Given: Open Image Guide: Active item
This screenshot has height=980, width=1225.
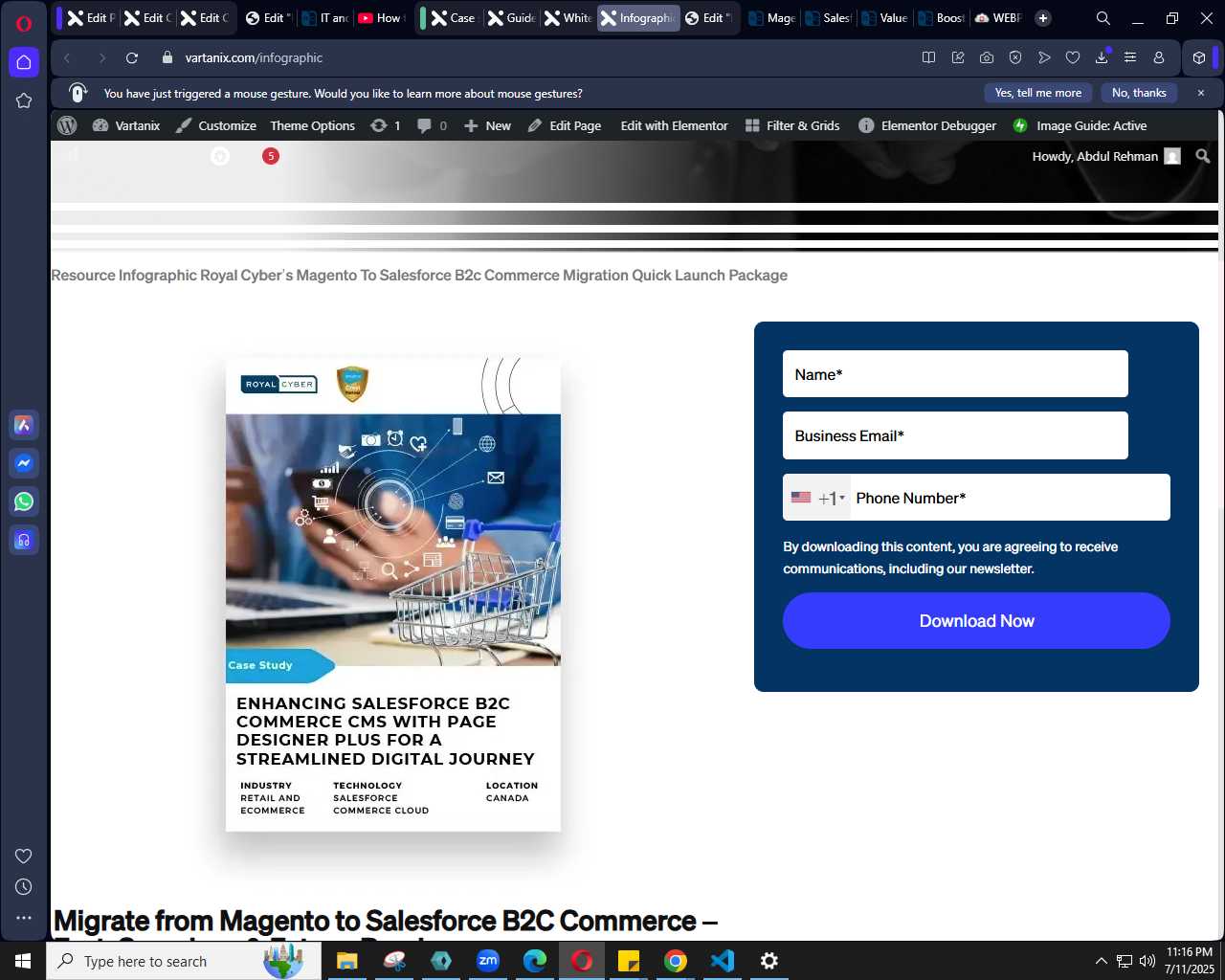Looking at the screenshot, I should coord(1080,125).
